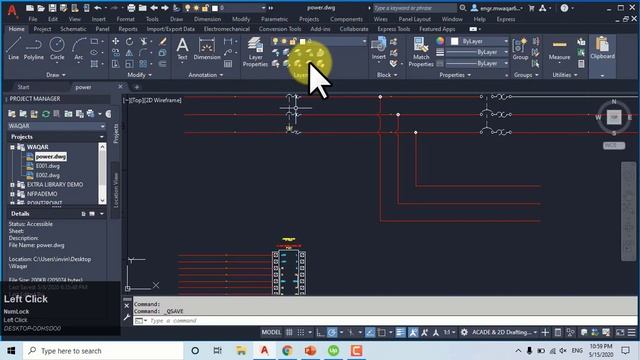Click the Insert block tool
640x360 pixels.
pyautogui.click(x=379, y=48)
